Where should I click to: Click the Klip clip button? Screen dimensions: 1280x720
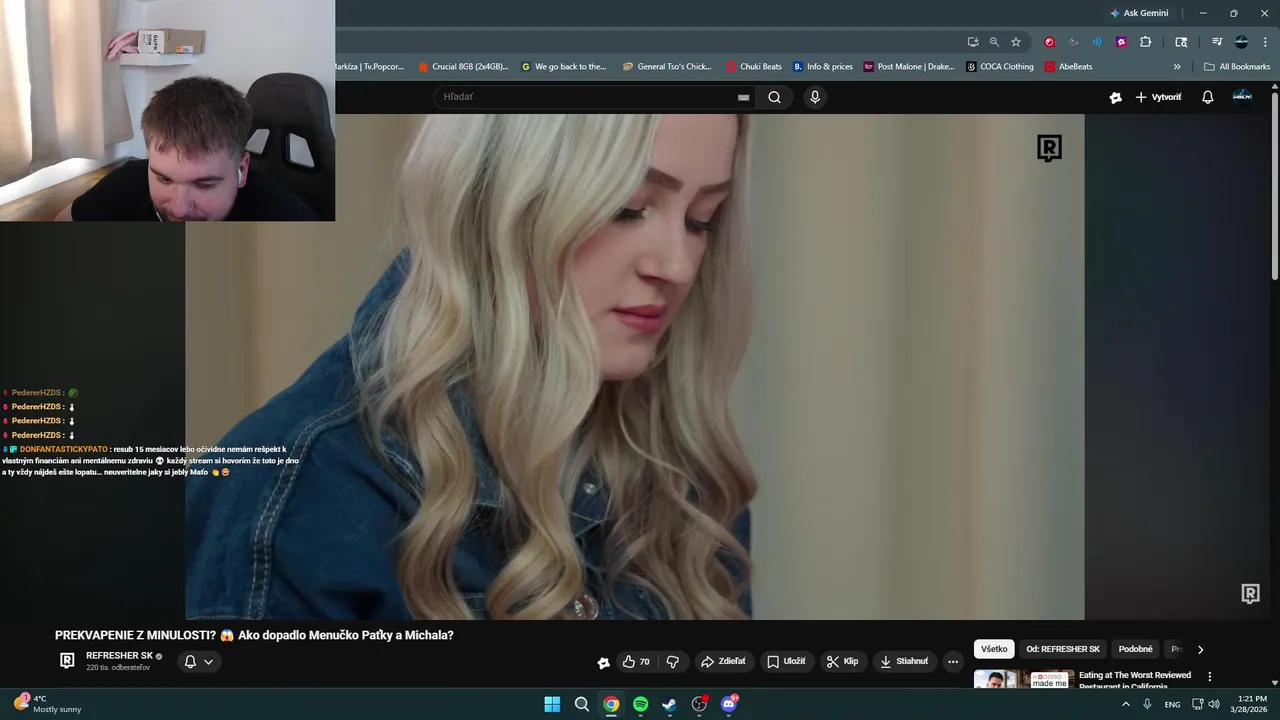pos(842,661)
